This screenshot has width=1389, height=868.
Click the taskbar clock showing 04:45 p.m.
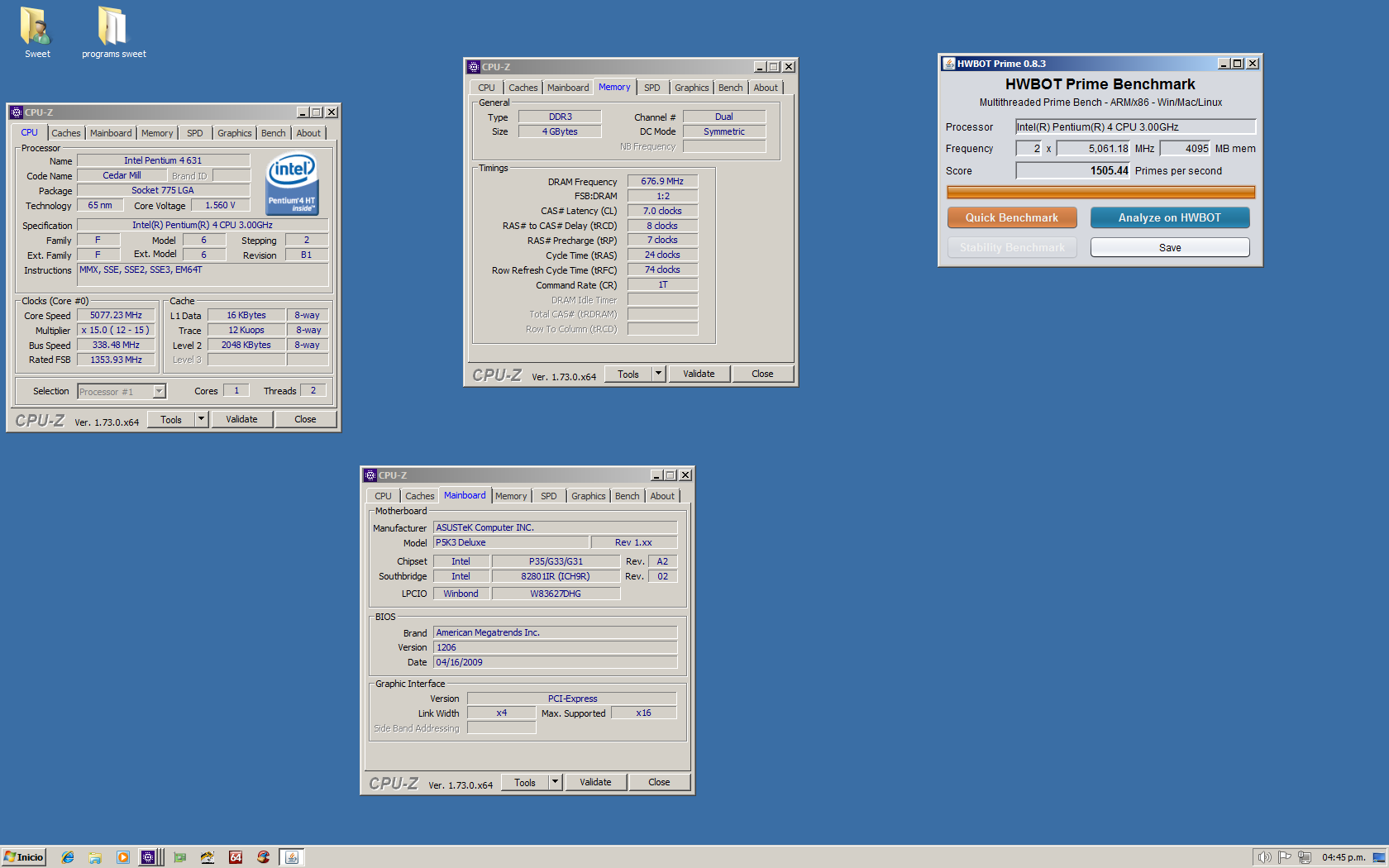pos(1344,857)
